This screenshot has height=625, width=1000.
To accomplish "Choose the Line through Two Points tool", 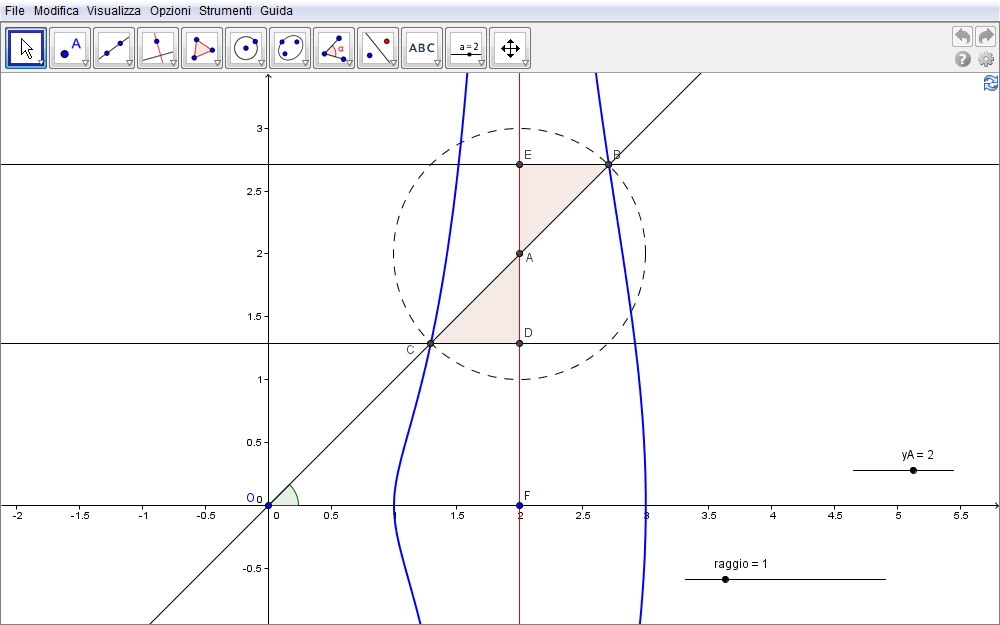I will coord(114,48).
